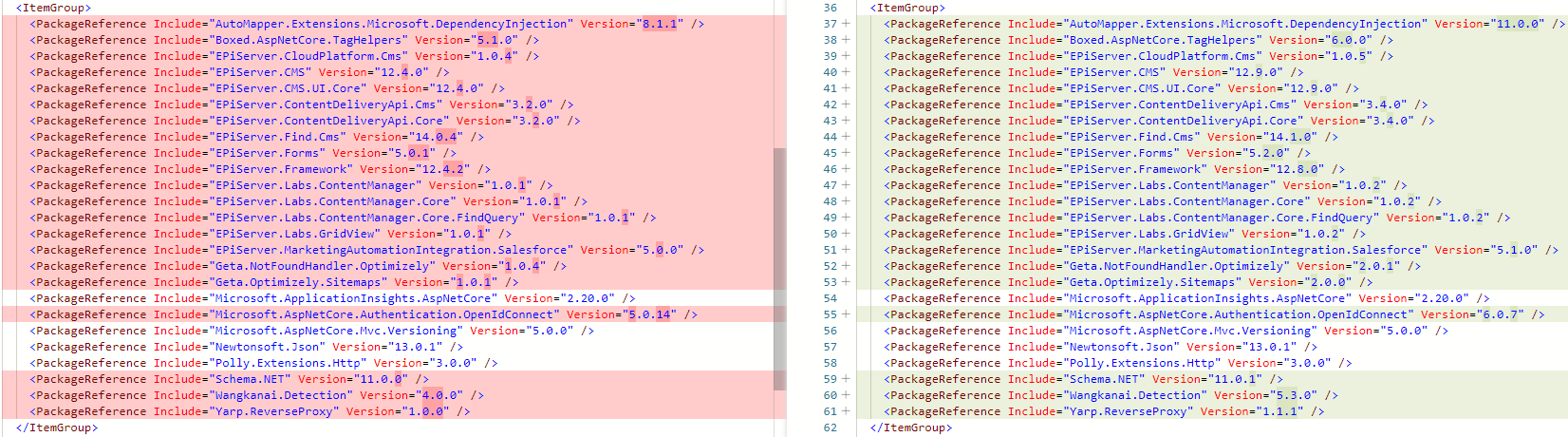
Task: Click the plus marker beside line 46
Action: (x=846, y=169)
